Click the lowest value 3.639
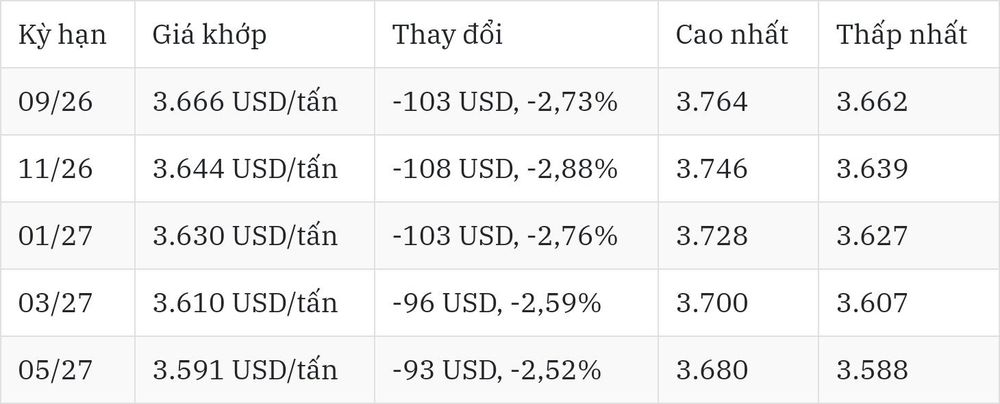 coord(872,169)
